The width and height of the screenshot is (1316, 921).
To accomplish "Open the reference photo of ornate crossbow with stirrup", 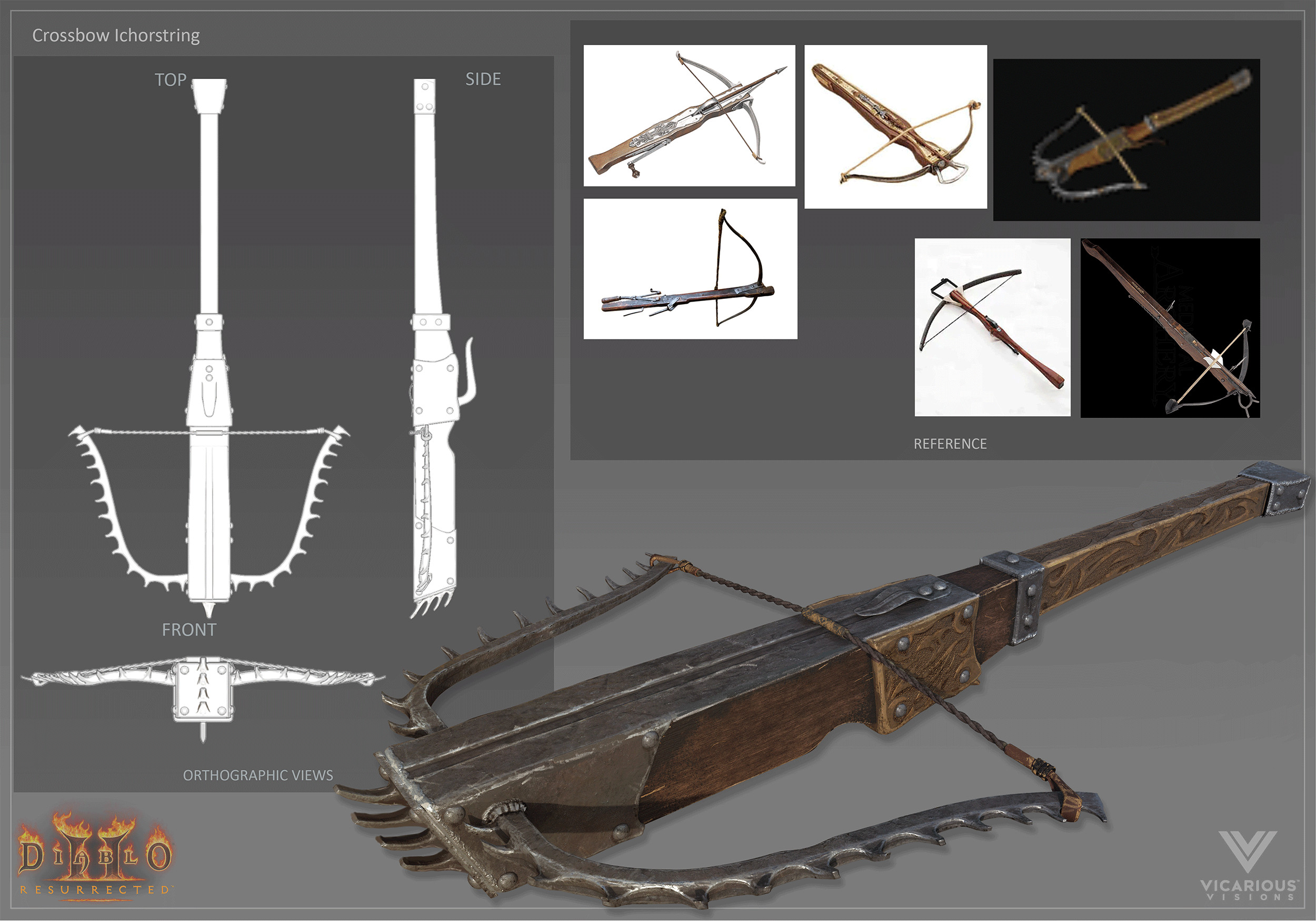I will [896, 127].
